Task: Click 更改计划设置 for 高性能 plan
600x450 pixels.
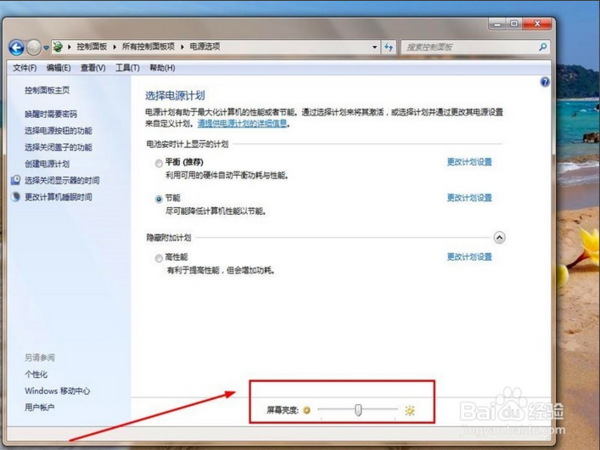Action: point(470,257)
